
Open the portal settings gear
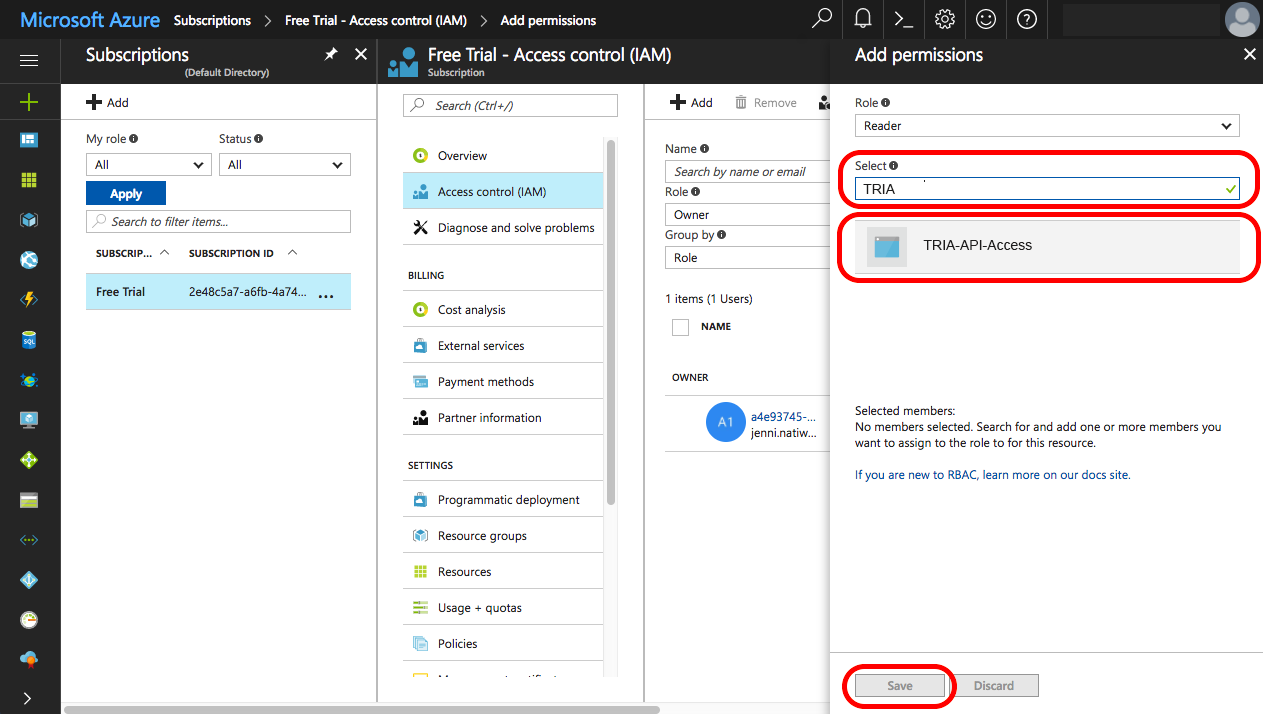point(944,19)
